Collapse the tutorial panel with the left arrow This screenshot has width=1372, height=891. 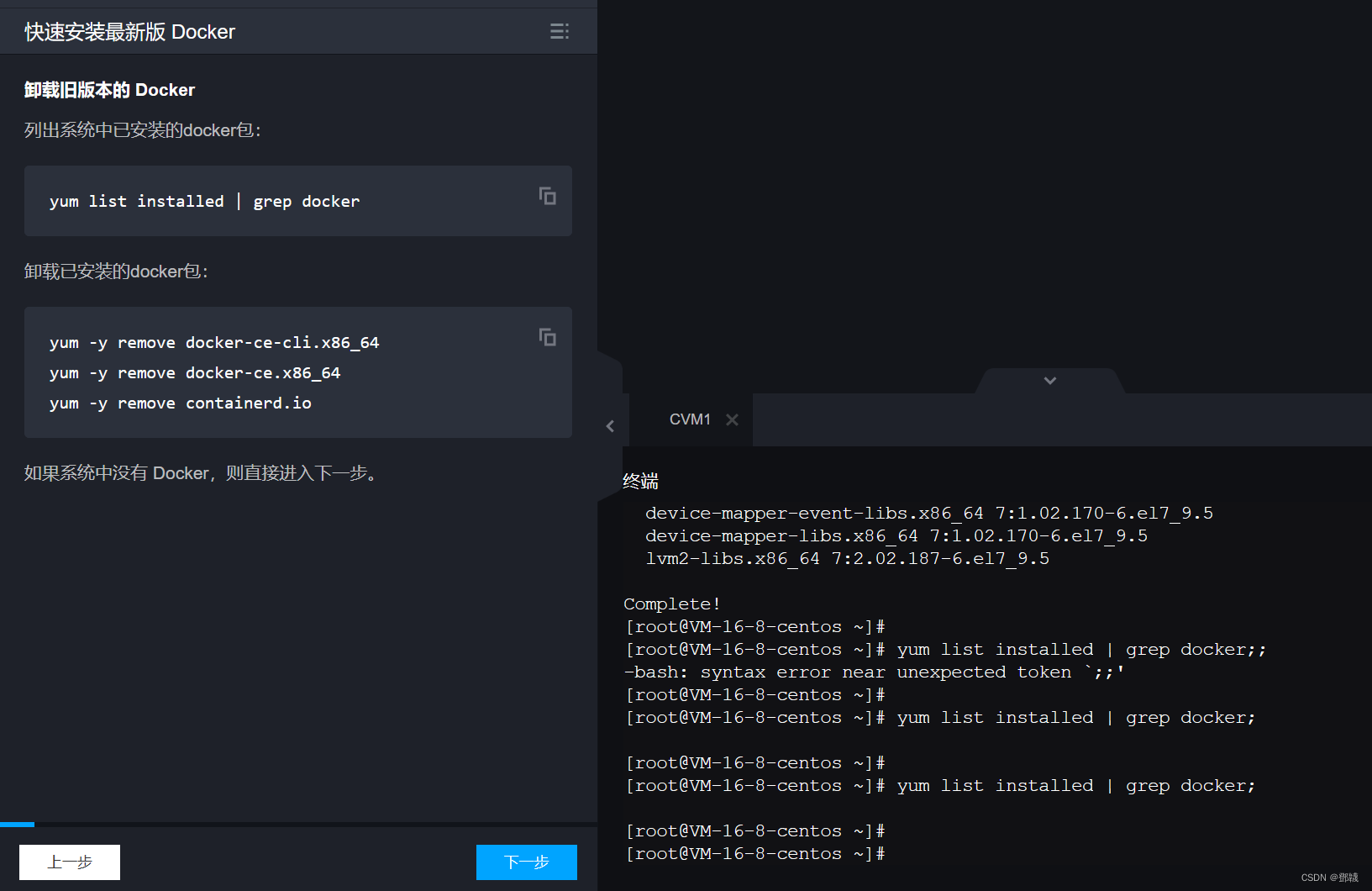(x=611, y=425)
